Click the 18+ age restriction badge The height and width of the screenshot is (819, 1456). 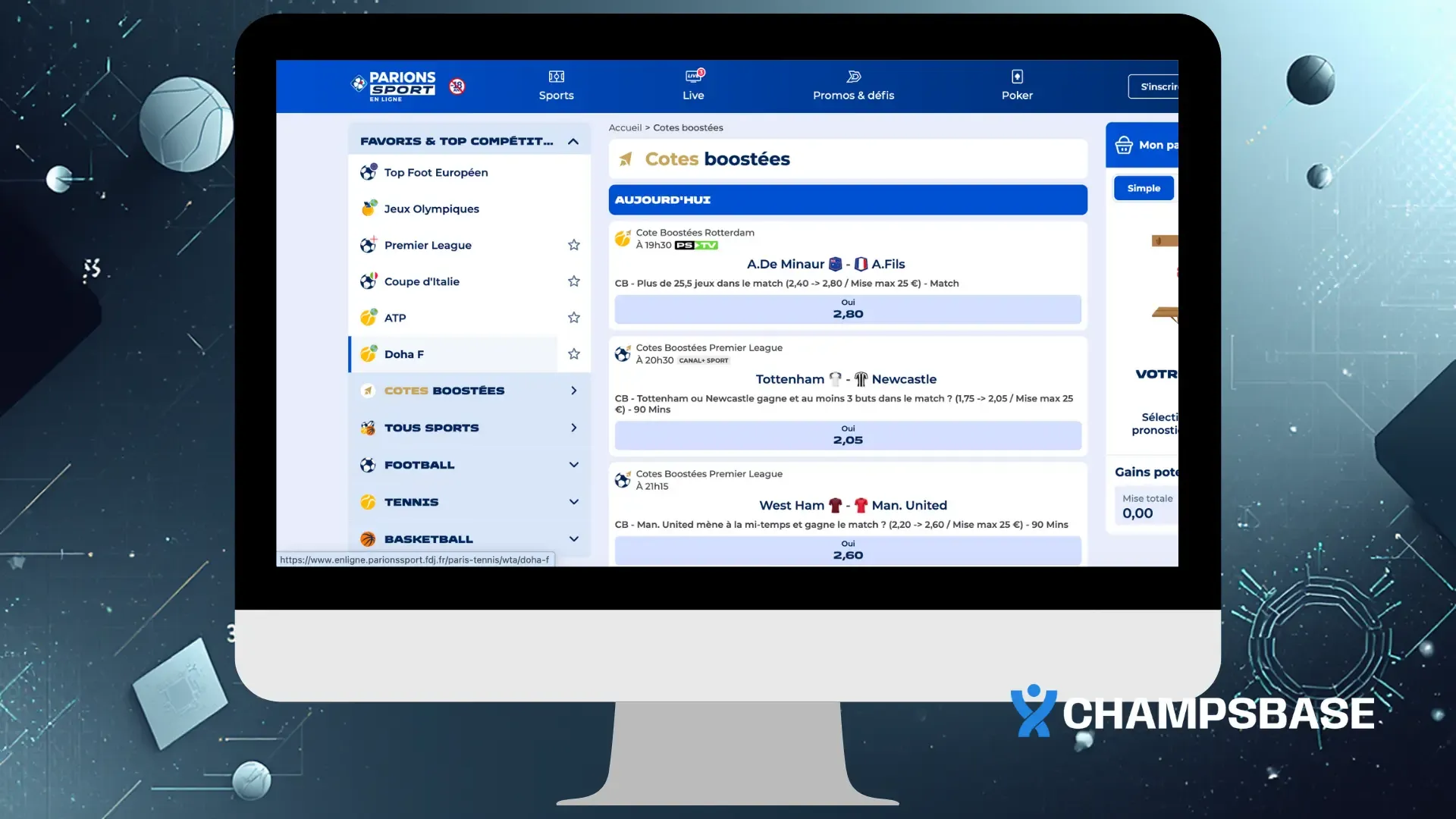pos(457,86)
